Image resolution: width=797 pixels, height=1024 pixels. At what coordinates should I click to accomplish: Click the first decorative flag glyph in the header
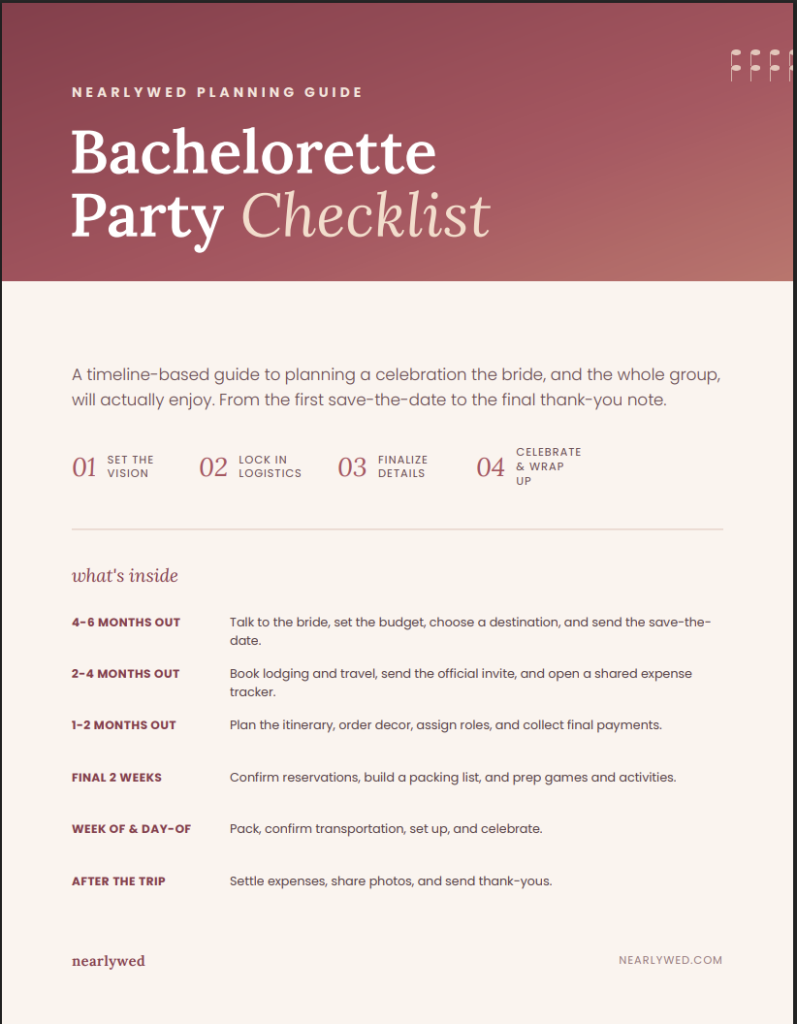[736, 65]
